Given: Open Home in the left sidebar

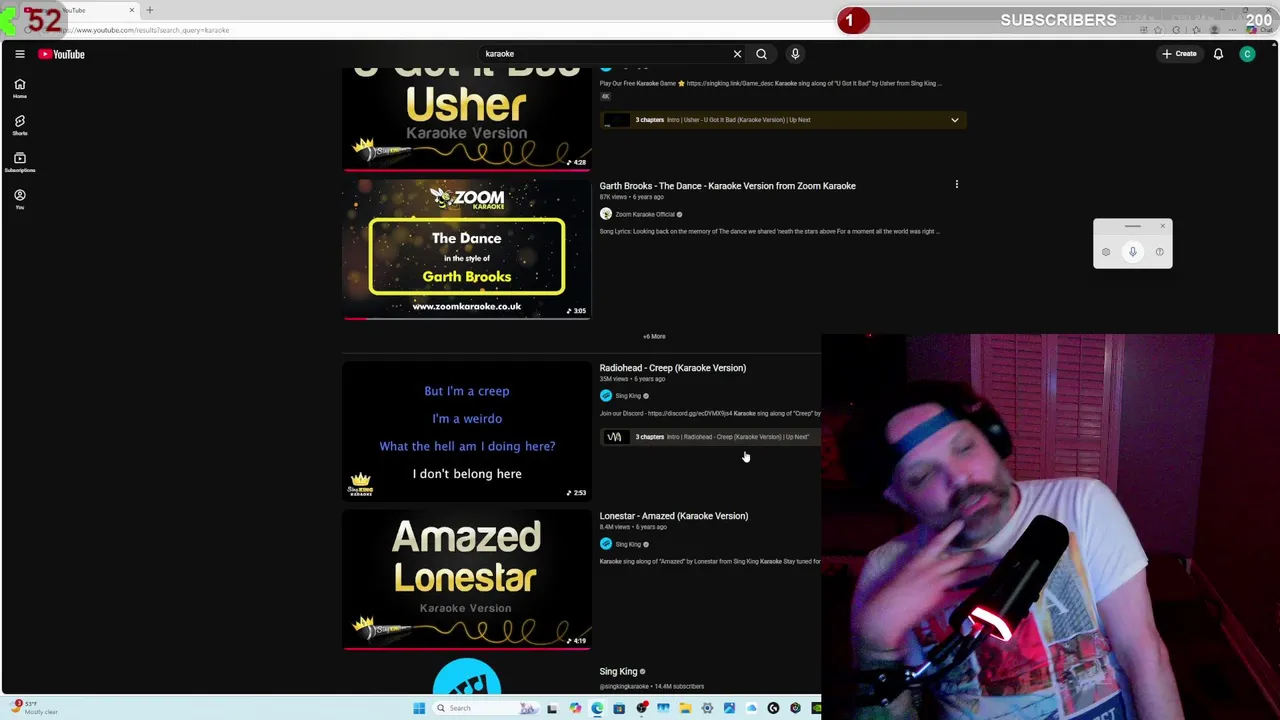Looking at the screenshot, I should (x=19, y=88).
